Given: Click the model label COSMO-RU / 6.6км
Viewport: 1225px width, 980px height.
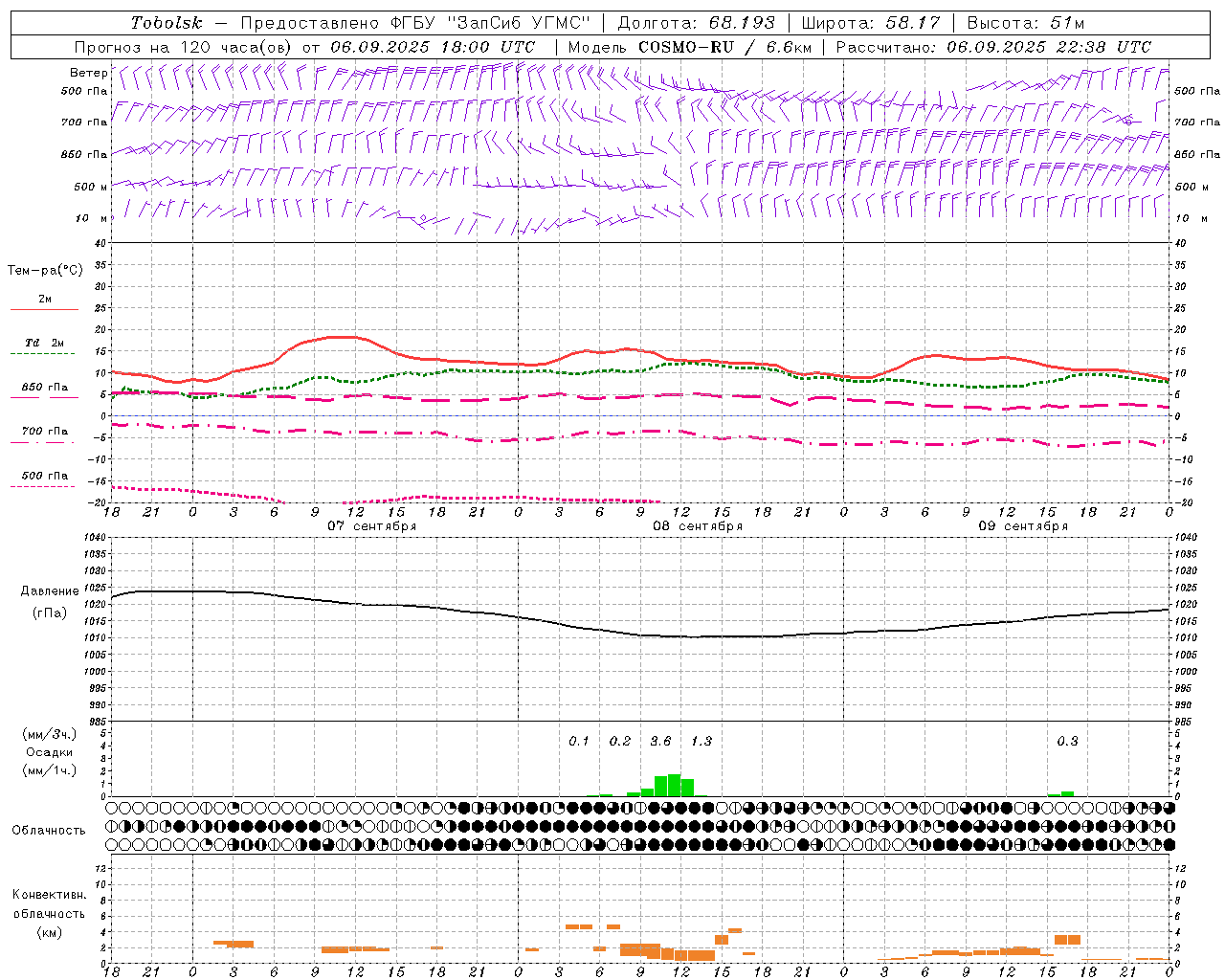Looking at the screenshot, I should coord(725,47).
